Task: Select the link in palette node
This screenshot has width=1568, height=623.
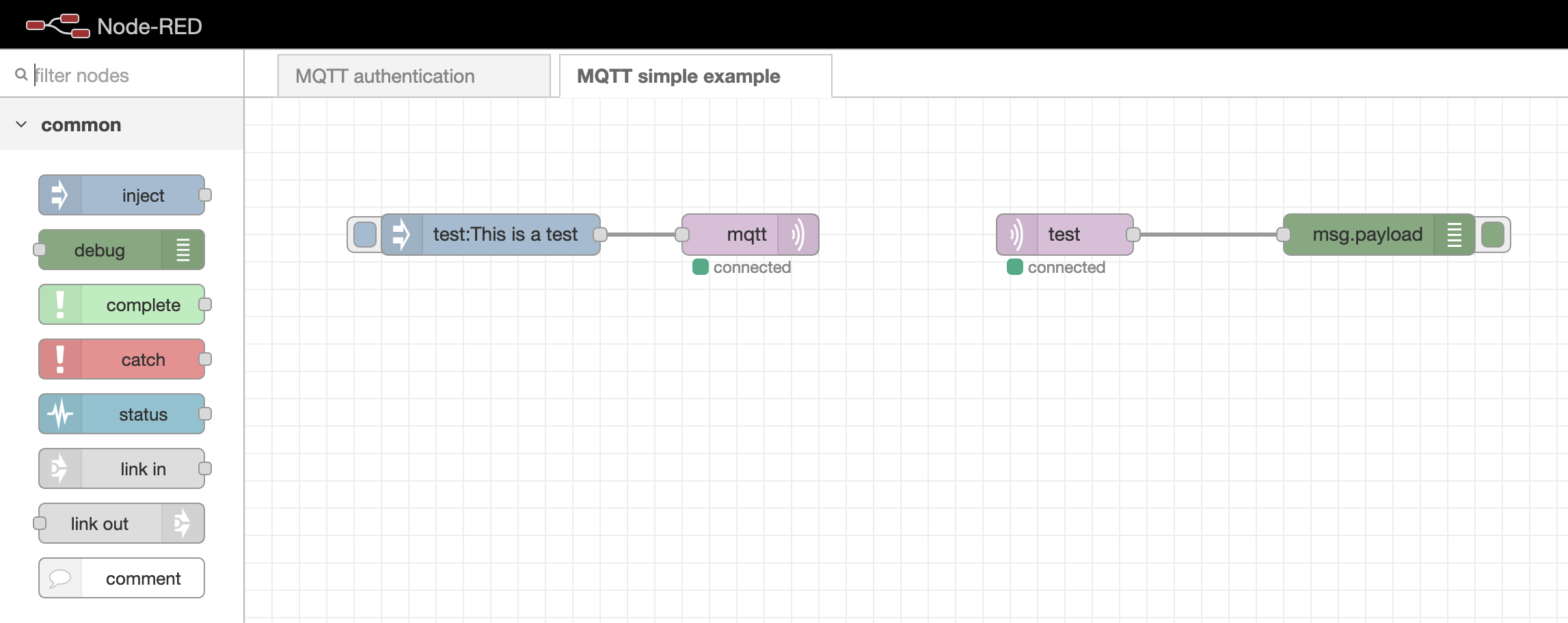Action: pos(142,469)
